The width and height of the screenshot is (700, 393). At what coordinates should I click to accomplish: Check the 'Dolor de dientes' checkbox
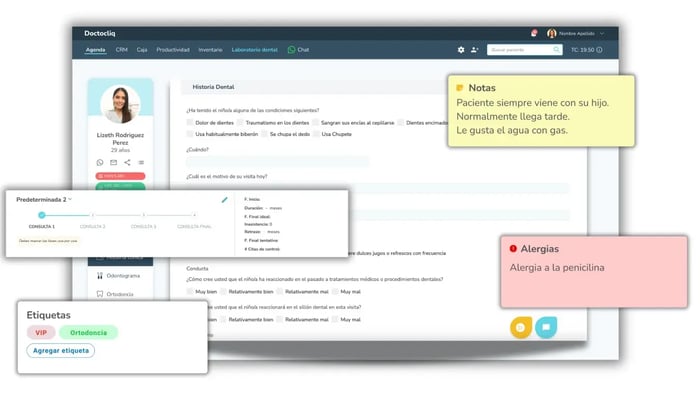coord(190,122)
